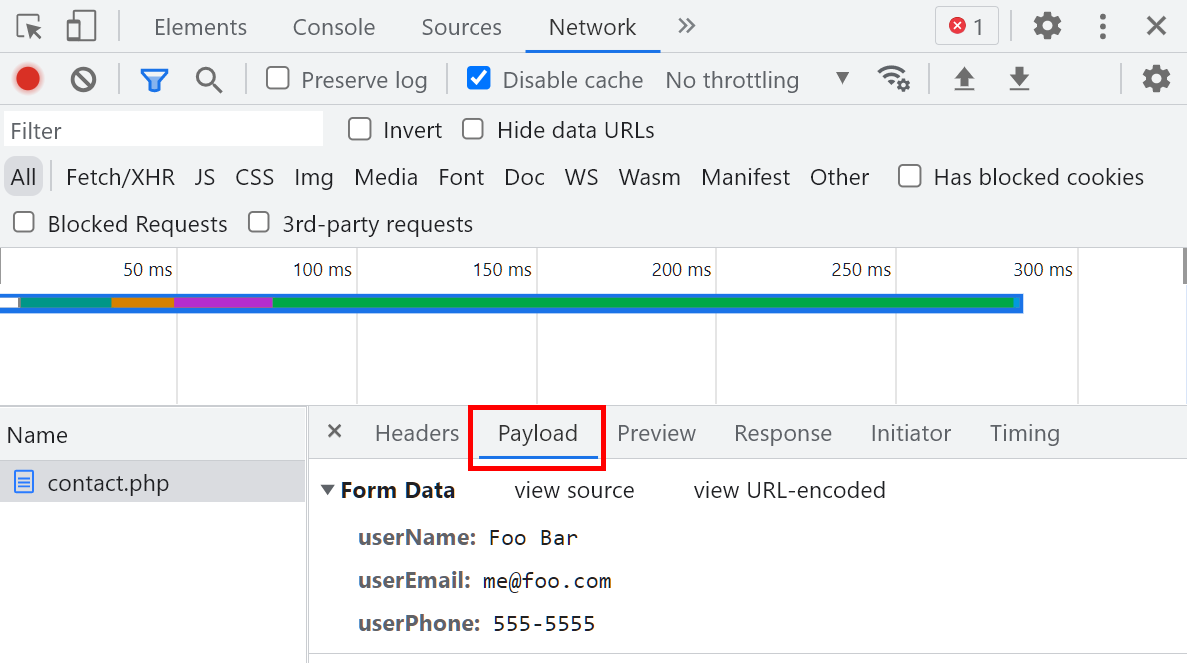The height and width of the screenshot is (663, 1187).
Task: Click the view source link
Action: point(574,490)
